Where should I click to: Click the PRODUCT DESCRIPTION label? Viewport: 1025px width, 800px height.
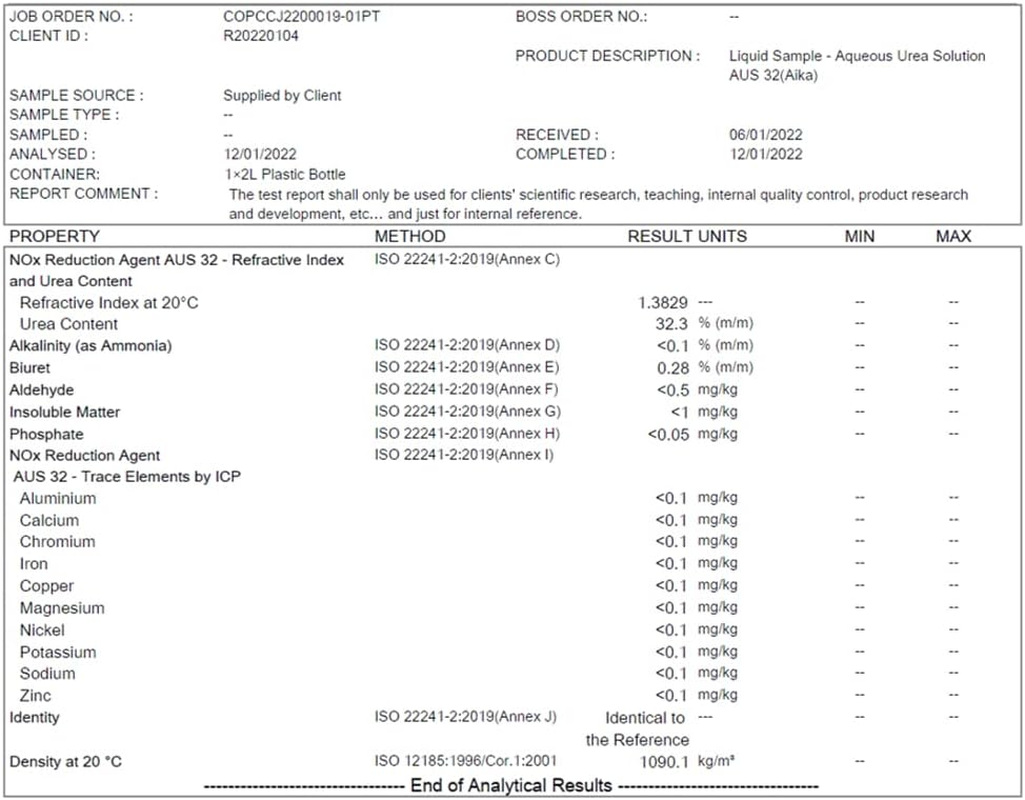[607, 56]
